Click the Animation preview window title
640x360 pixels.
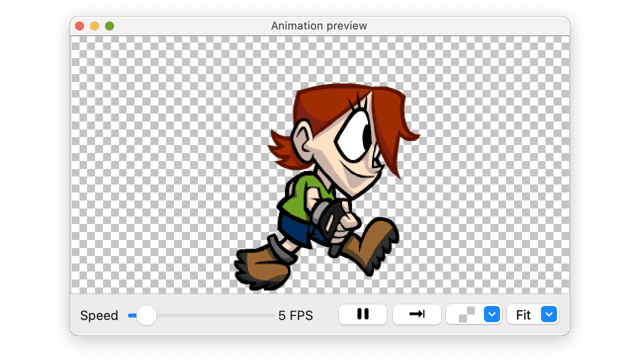319,26
